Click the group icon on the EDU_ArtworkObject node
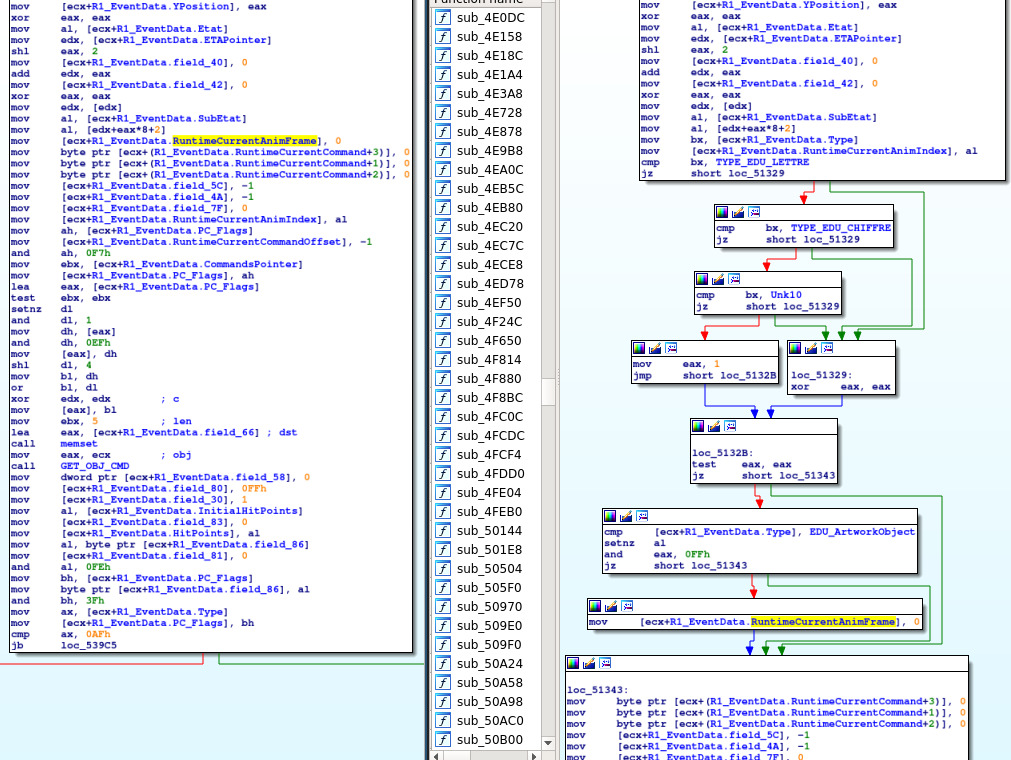This screenshot has width=1011, height=760. (642, 516)
